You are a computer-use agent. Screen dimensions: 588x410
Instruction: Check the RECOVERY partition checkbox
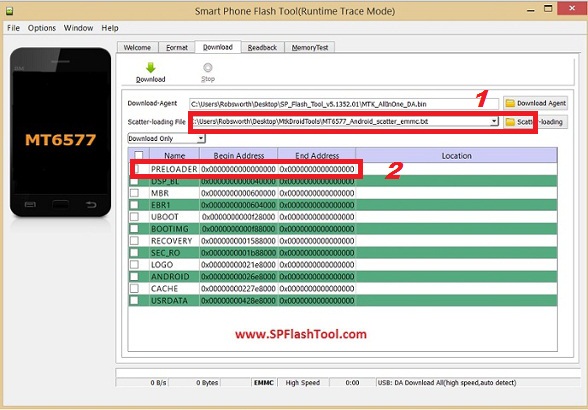click(134, 240)
